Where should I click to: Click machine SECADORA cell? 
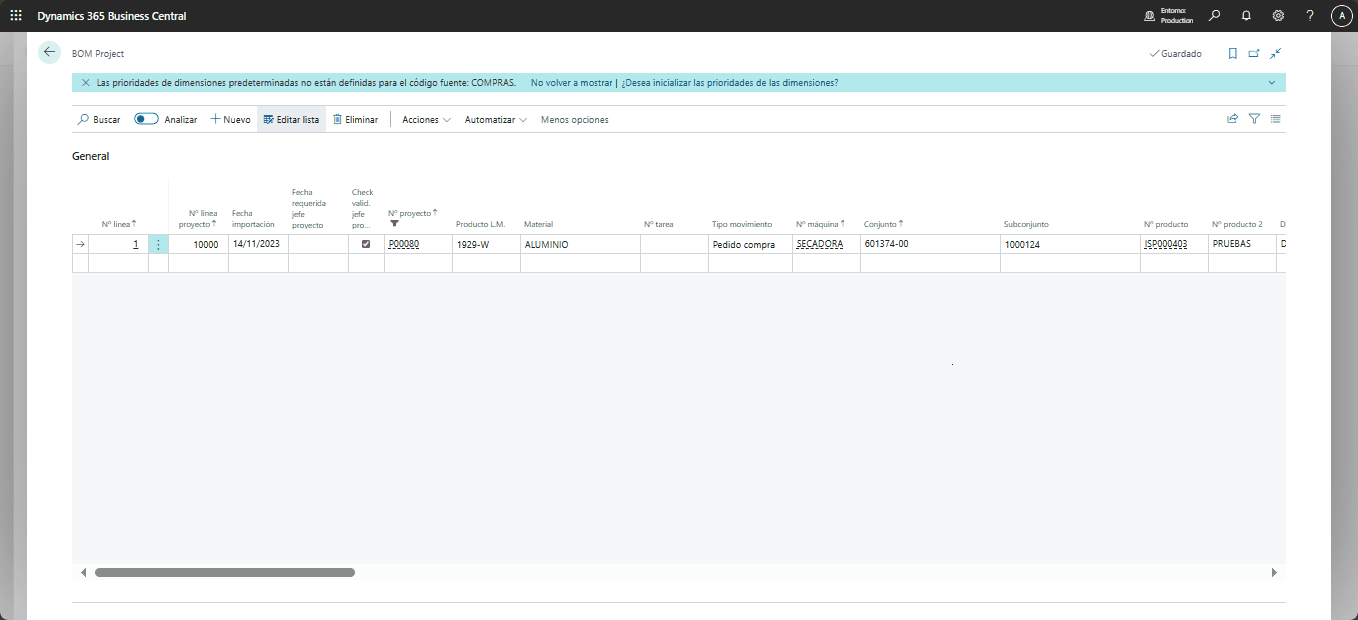click(x=826, y=244)
